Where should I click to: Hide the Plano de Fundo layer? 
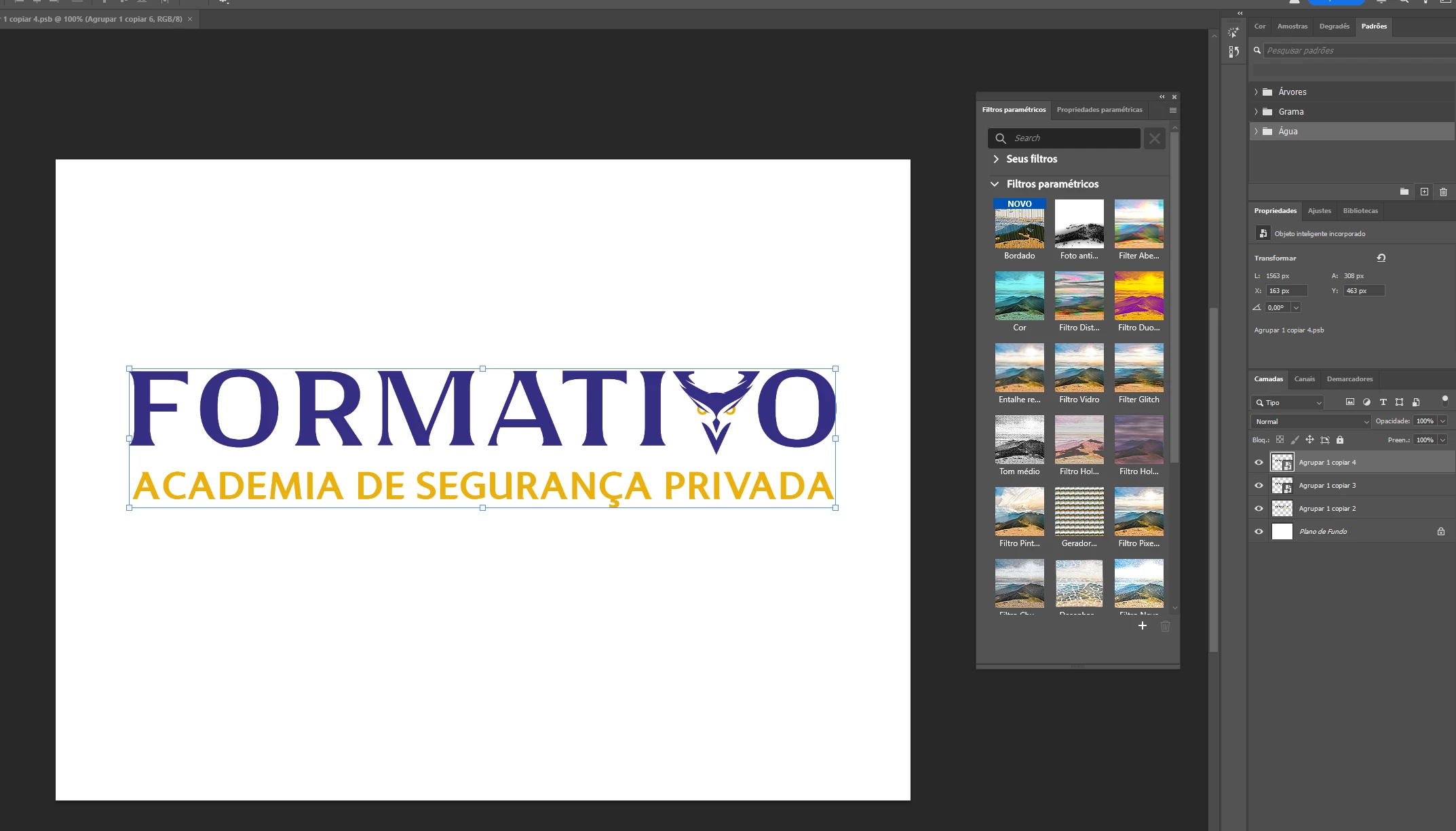[1259, 532]
